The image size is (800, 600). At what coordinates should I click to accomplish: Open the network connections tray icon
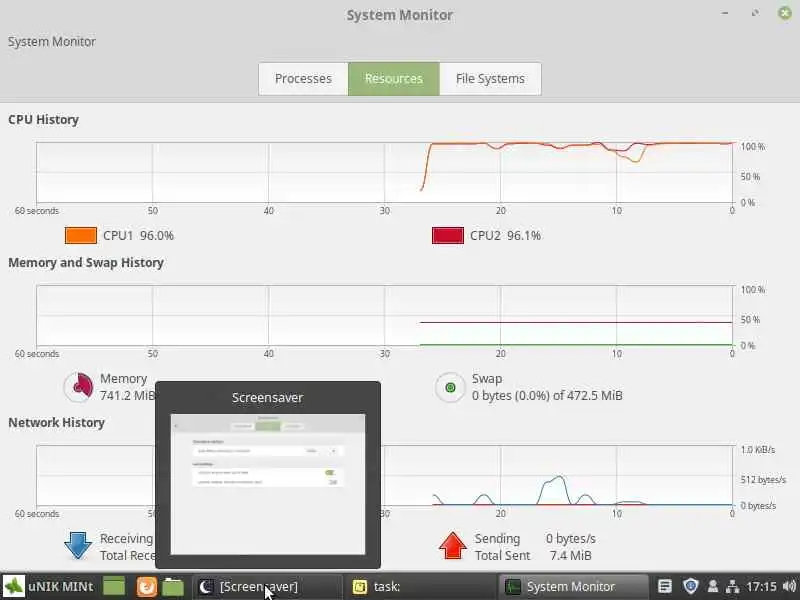[x=733, y=587]
